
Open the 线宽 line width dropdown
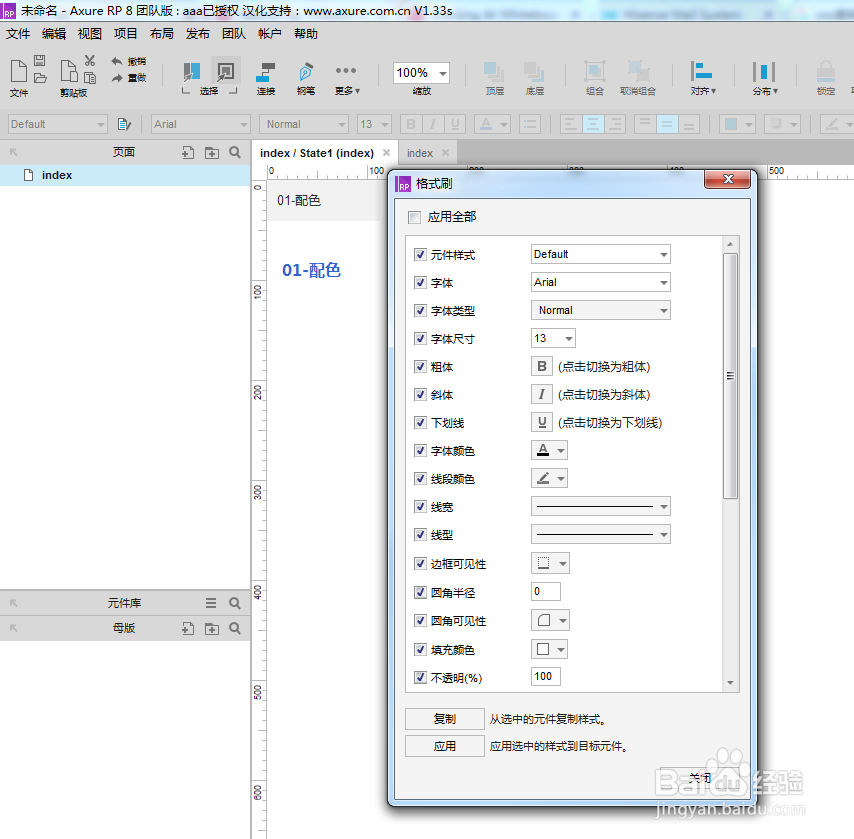click(601, 506)
